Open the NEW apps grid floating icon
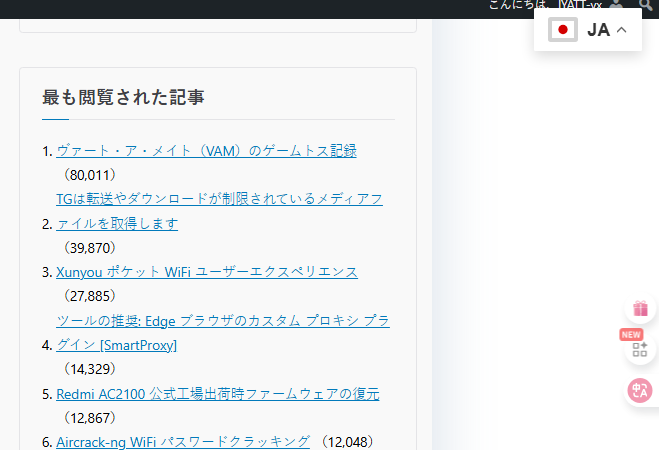This screenshot has width=659, height=450. coord(640,349)
